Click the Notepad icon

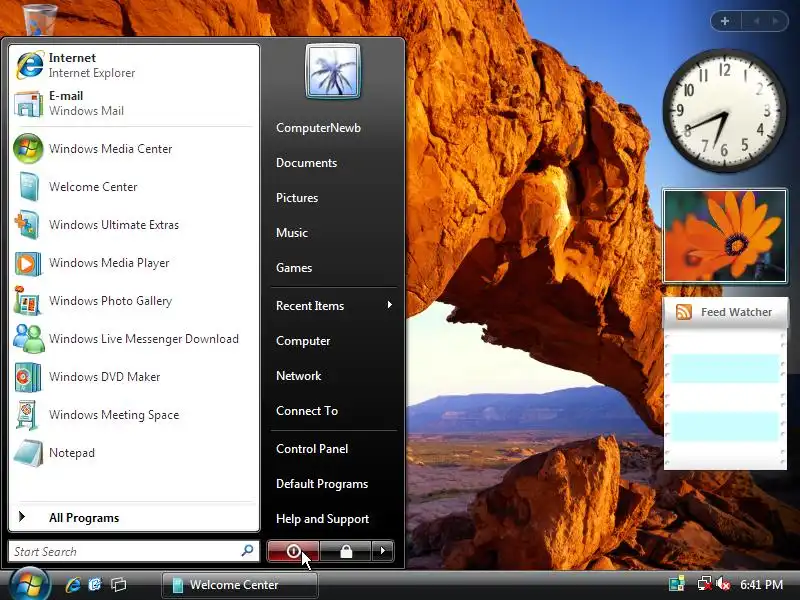29,453
